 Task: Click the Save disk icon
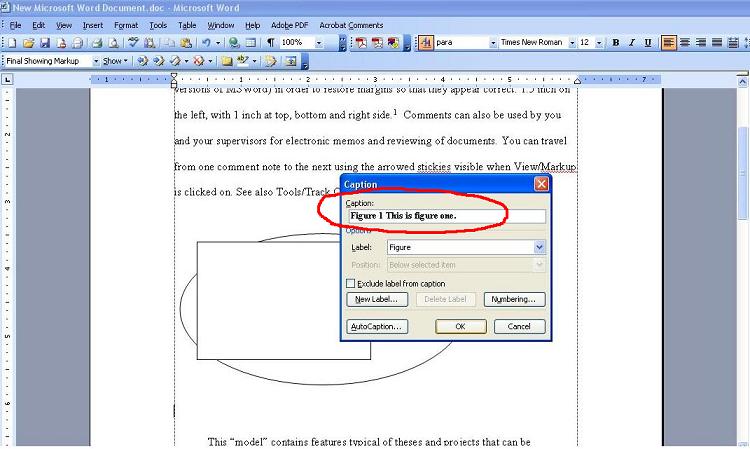pos(45,43)
